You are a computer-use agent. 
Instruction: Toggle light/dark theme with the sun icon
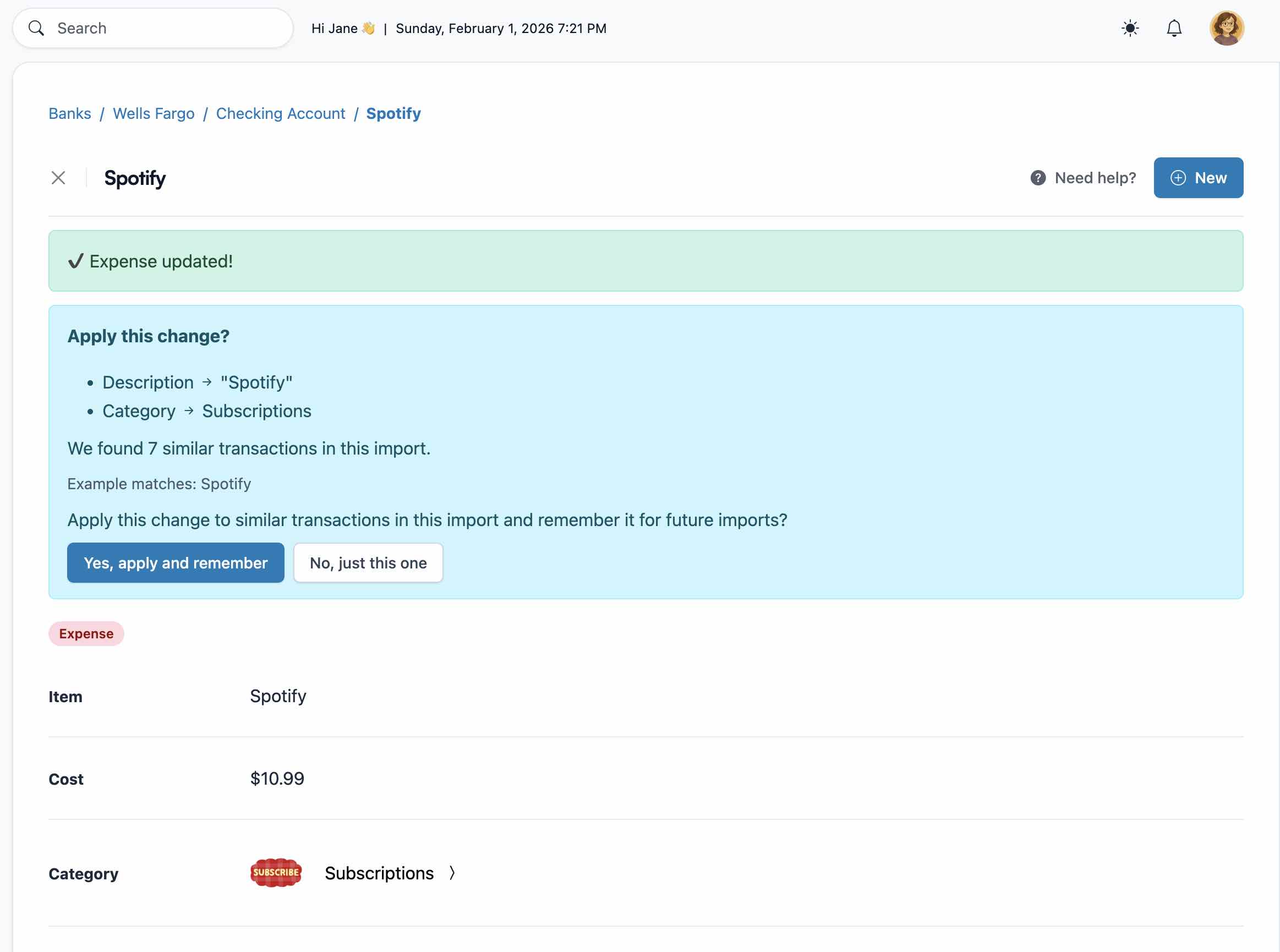(1130, 28)
